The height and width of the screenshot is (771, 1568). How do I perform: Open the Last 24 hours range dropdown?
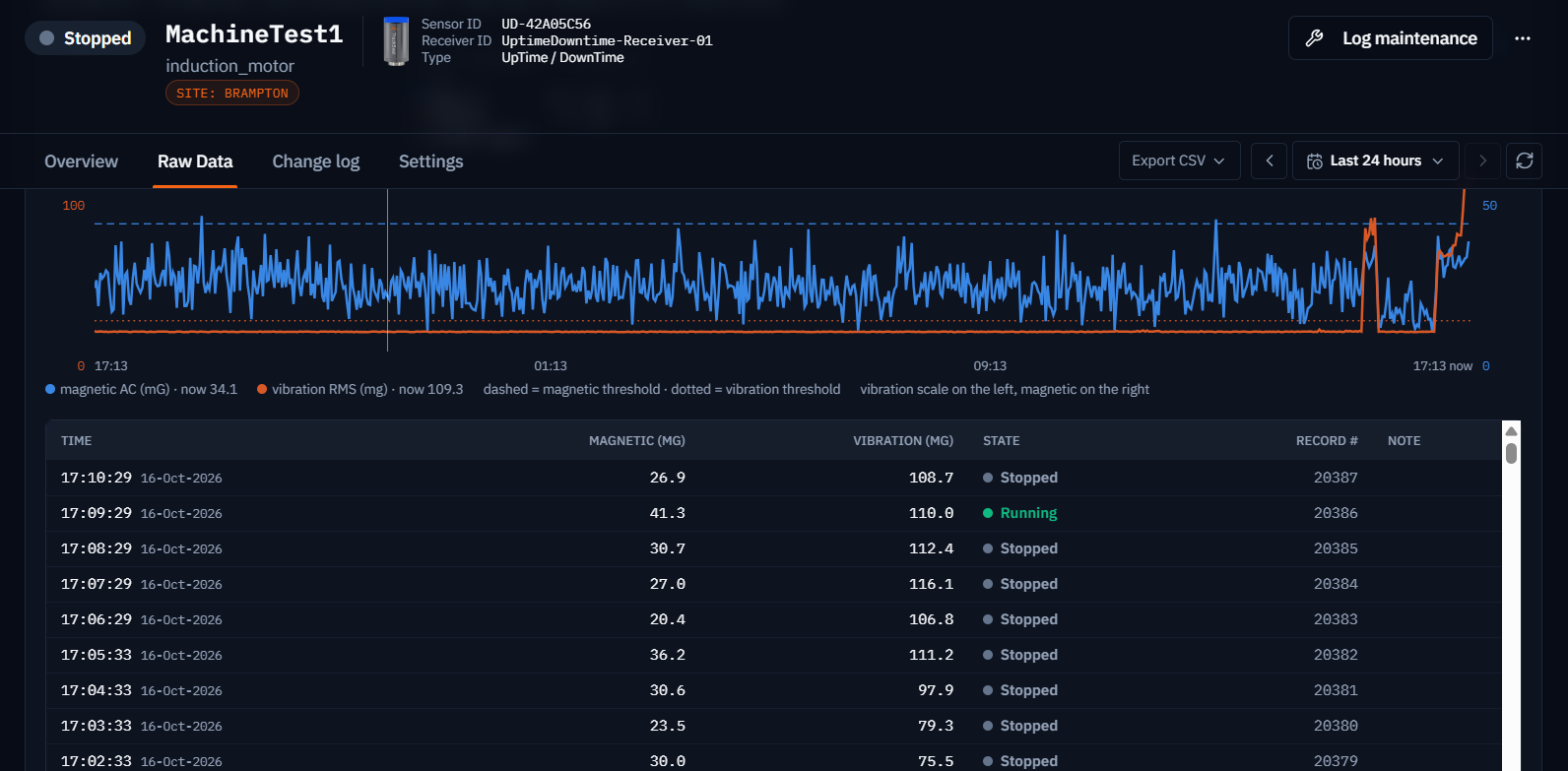pyautogui.click(x=1376, y=161)
